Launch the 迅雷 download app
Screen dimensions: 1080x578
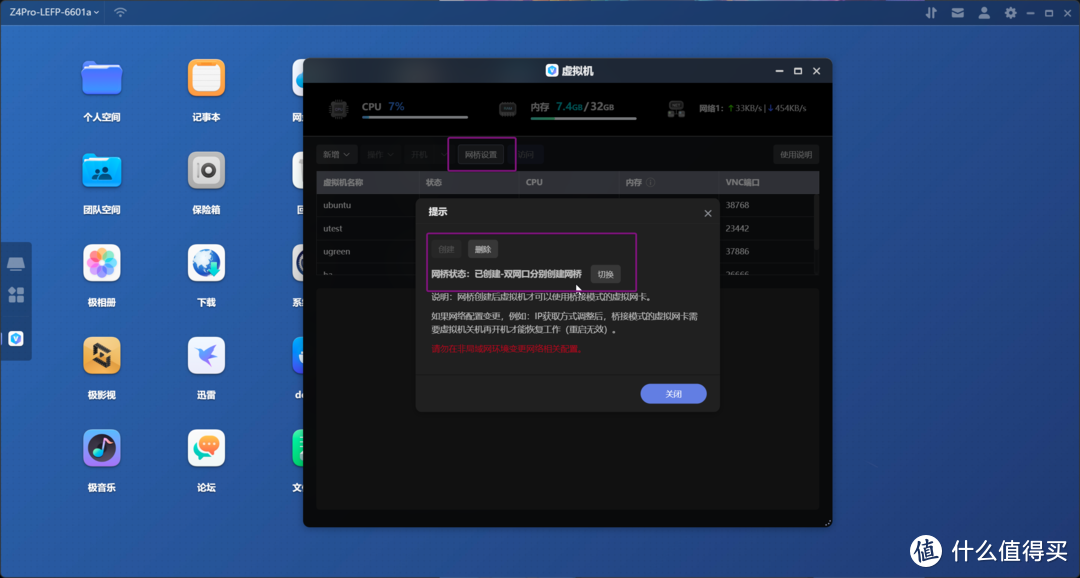206,356
